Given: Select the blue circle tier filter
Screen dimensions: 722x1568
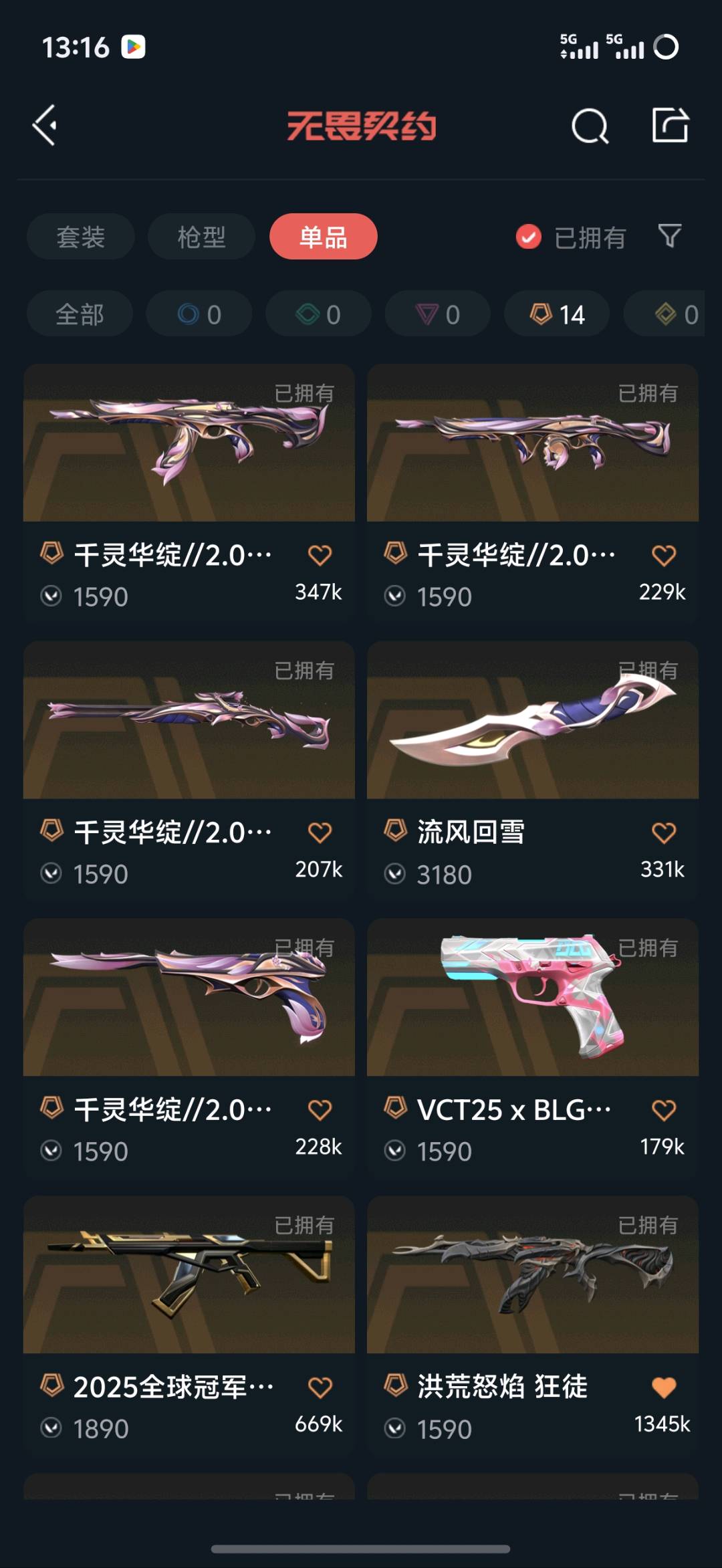Looking at the screenshot, I should pyautogui.click(x=199, y=314).
